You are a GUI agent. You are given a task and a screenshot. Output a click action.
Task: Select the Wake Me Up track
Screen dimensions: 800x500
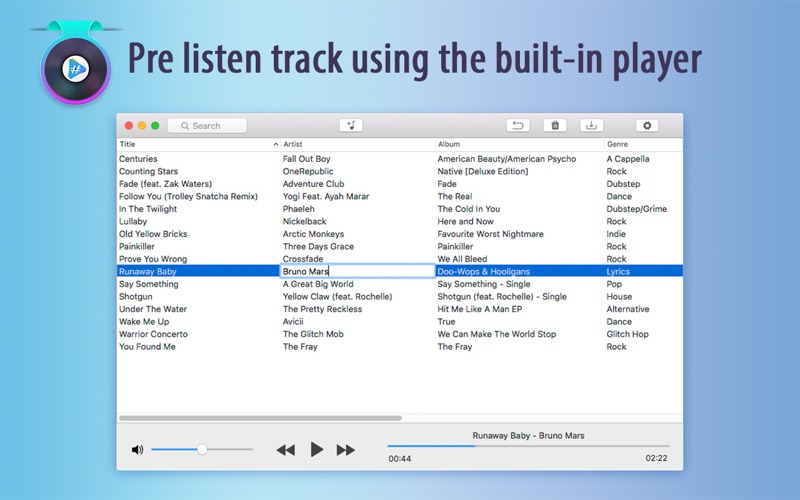click(144, 321)
